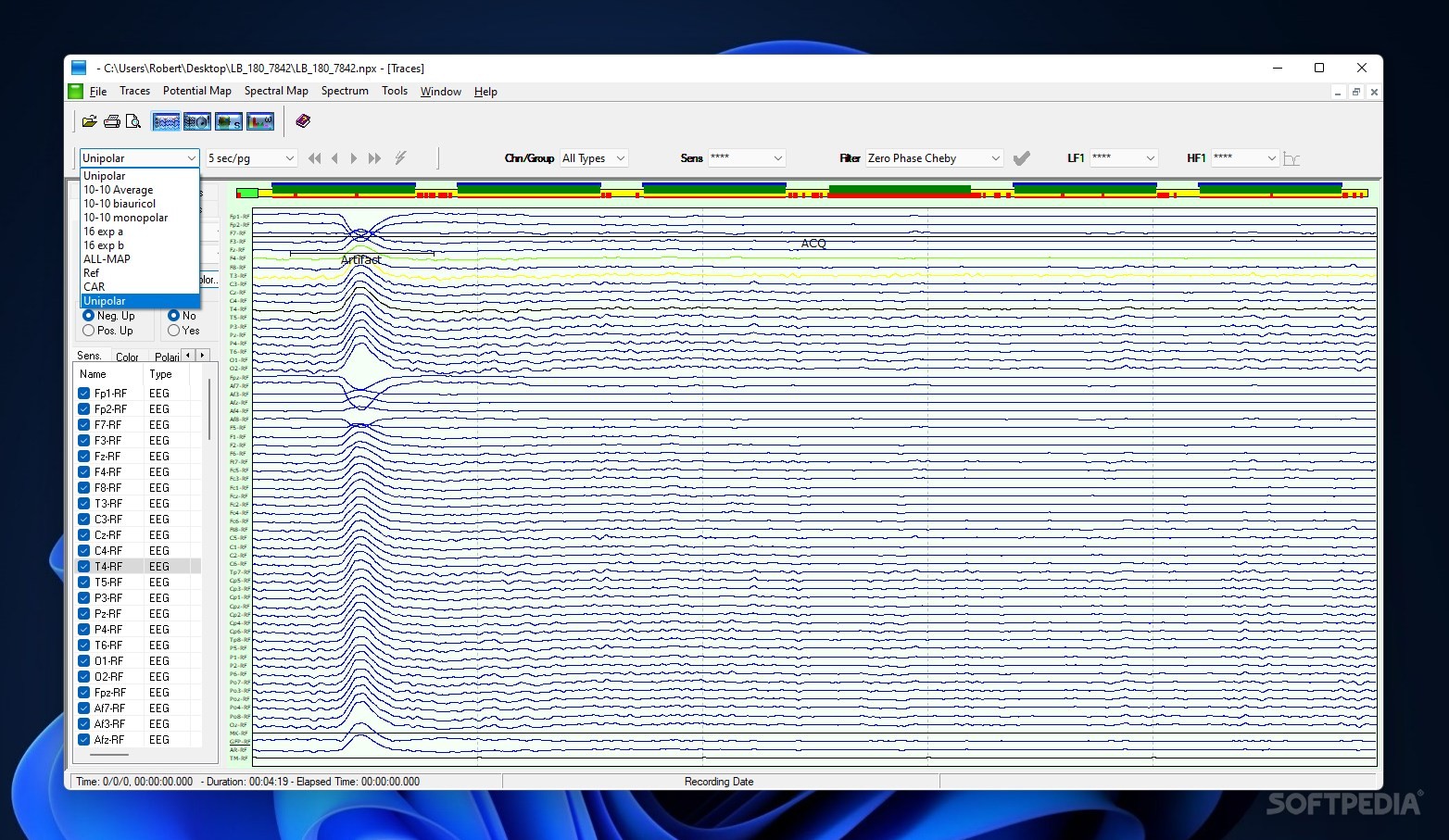Switch to the Color tab

coord(127,357)
